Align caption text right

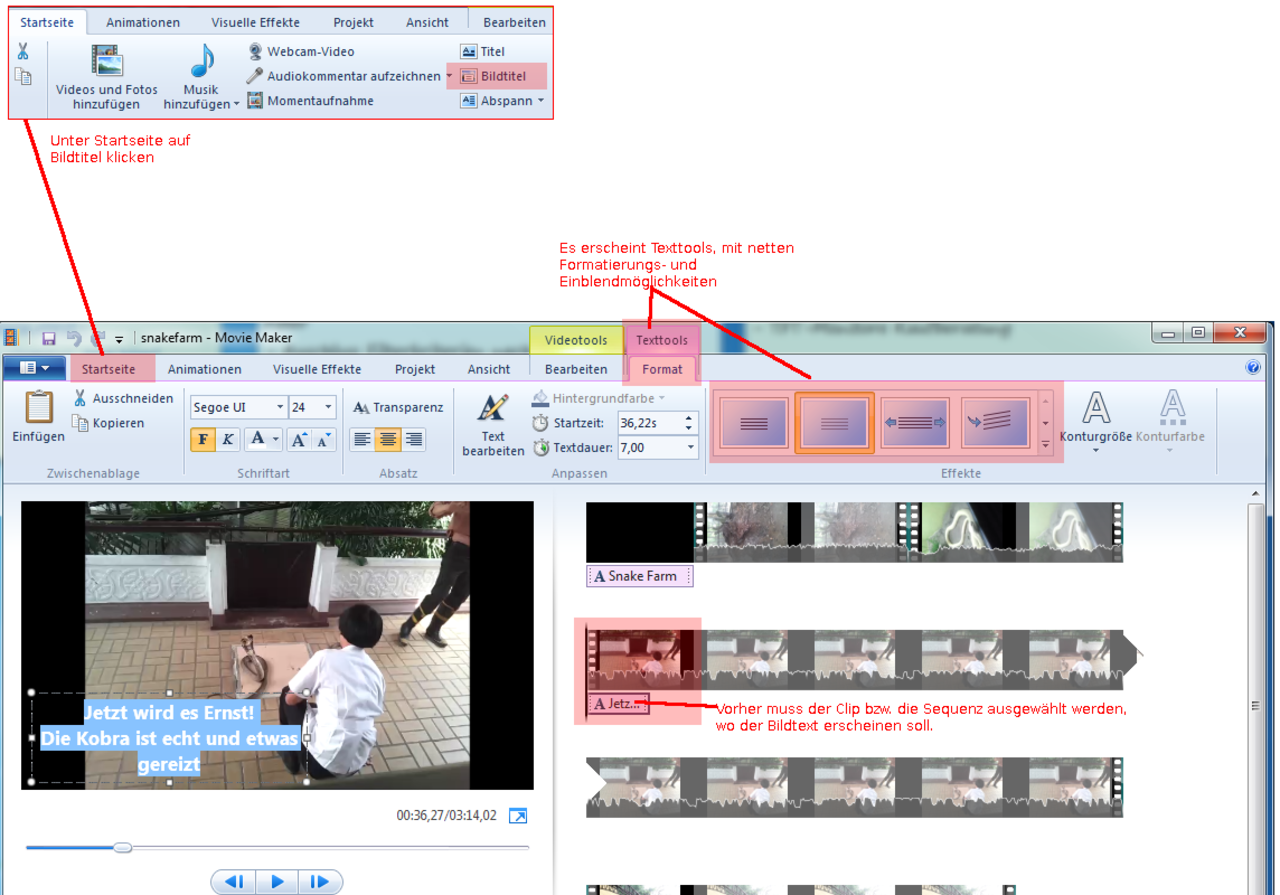pos(413,439)
